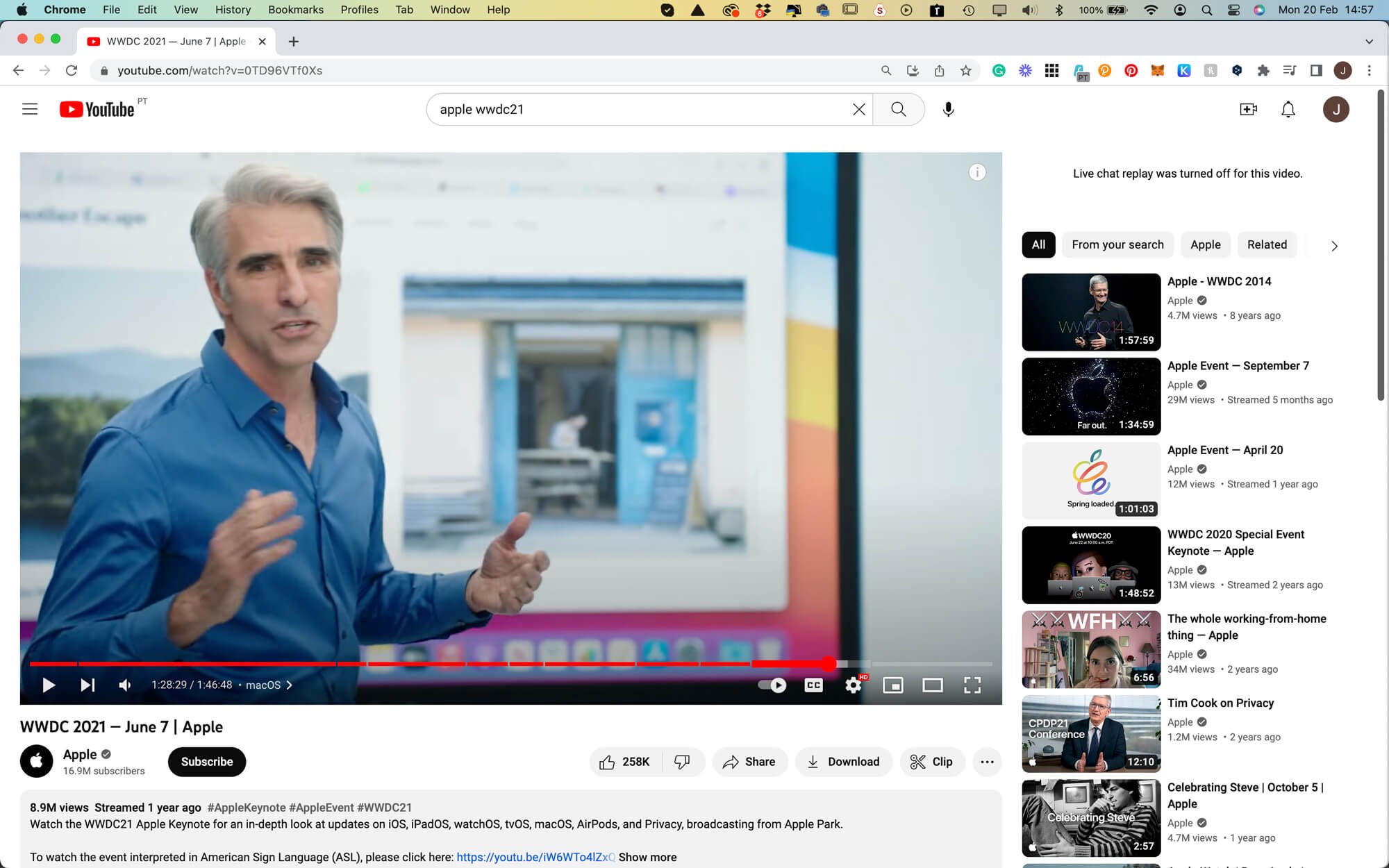
Task: Clear the search box text
Action: coord(859,109)
